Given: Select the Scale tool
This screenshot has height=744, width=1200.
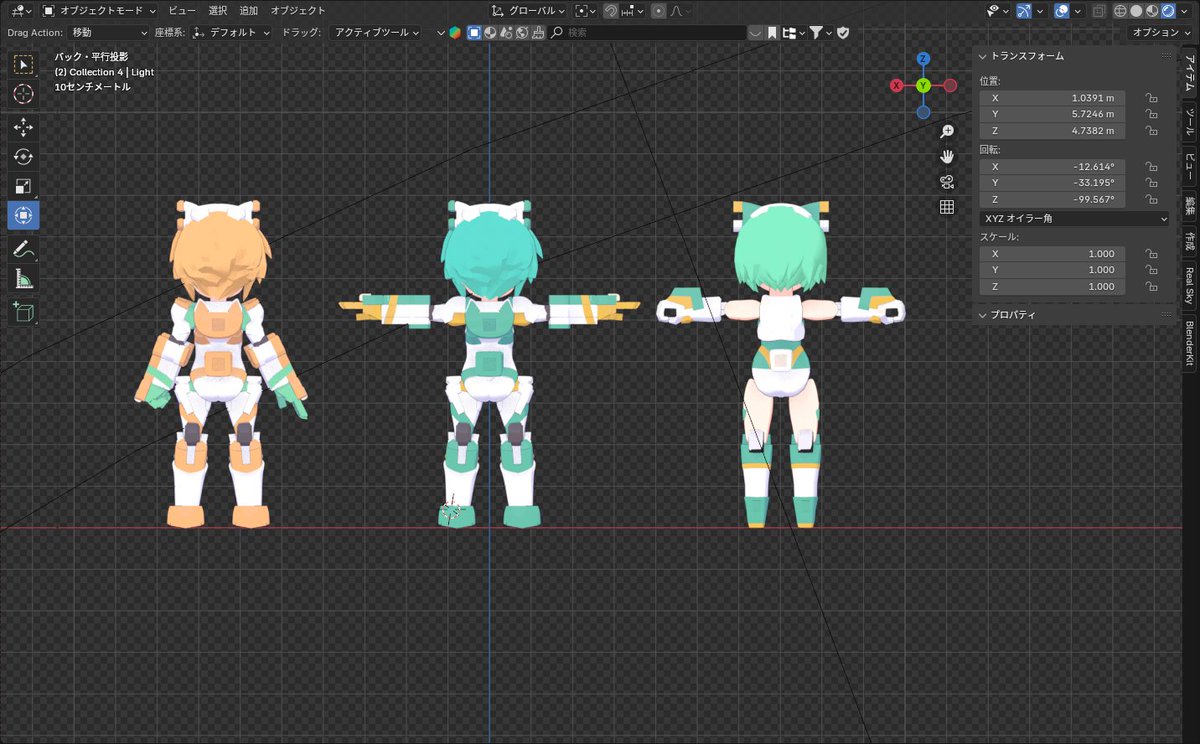Looking at the screenshot, I should click(23, 186).
